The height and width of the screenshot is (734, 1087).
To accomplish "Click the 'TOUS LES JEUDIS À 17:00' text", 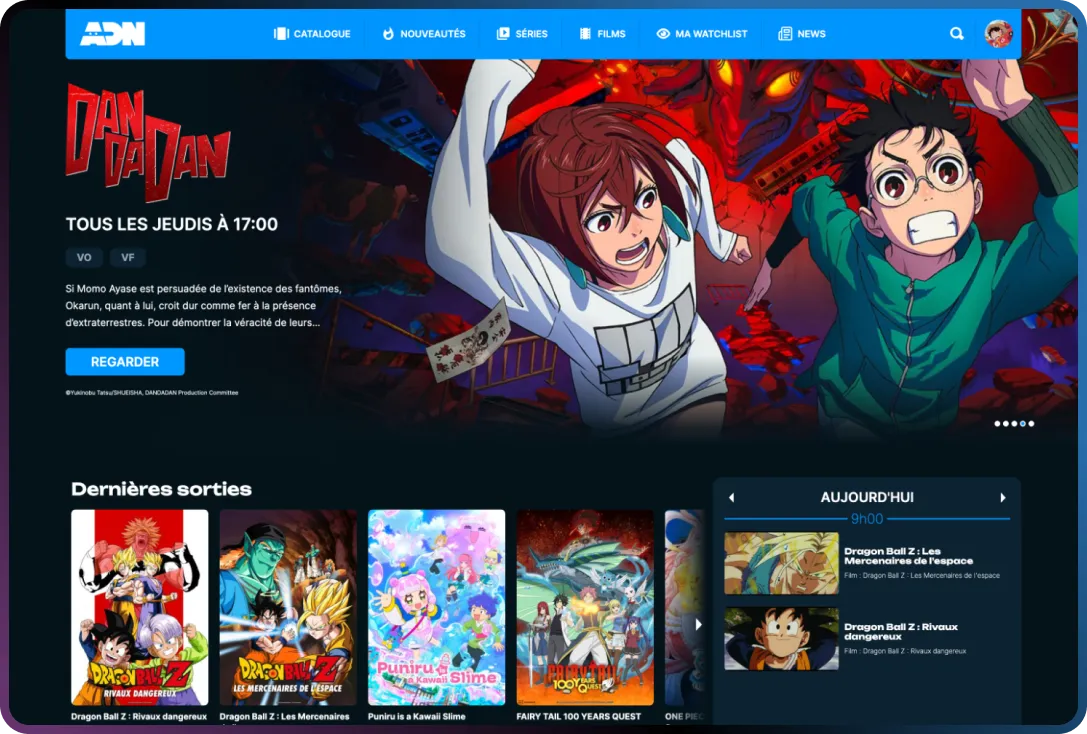I will [x=172, y=224].
